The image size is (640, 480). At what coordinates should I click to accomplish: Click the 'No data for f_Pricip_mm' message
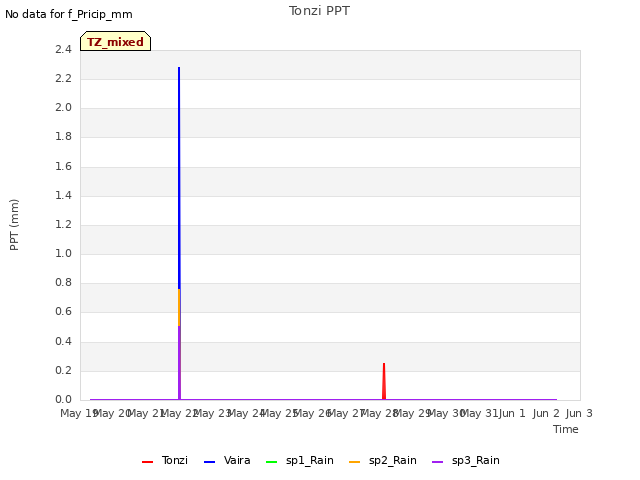[x=69, y=14]
